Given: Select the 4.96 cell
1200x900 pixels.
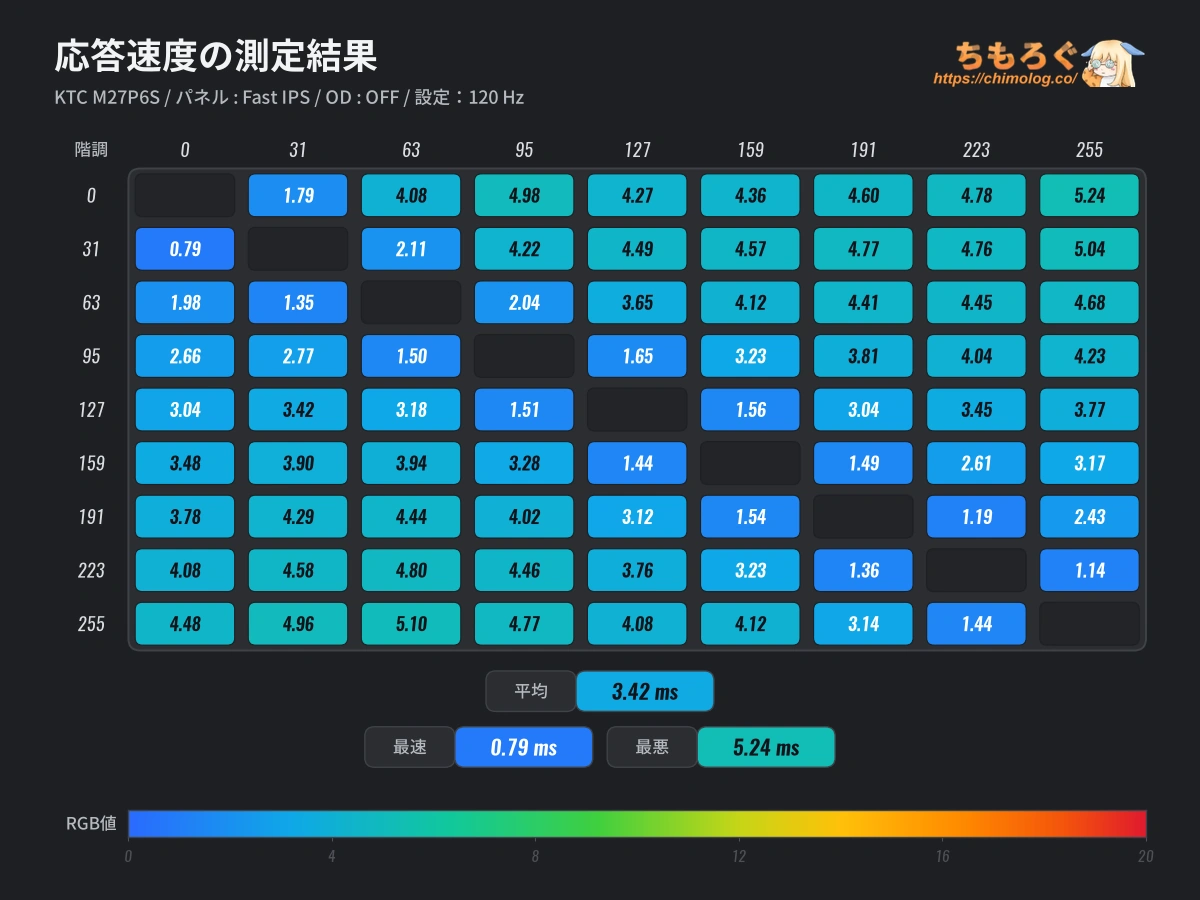Looking at the screenshot, I should point(298,624).
